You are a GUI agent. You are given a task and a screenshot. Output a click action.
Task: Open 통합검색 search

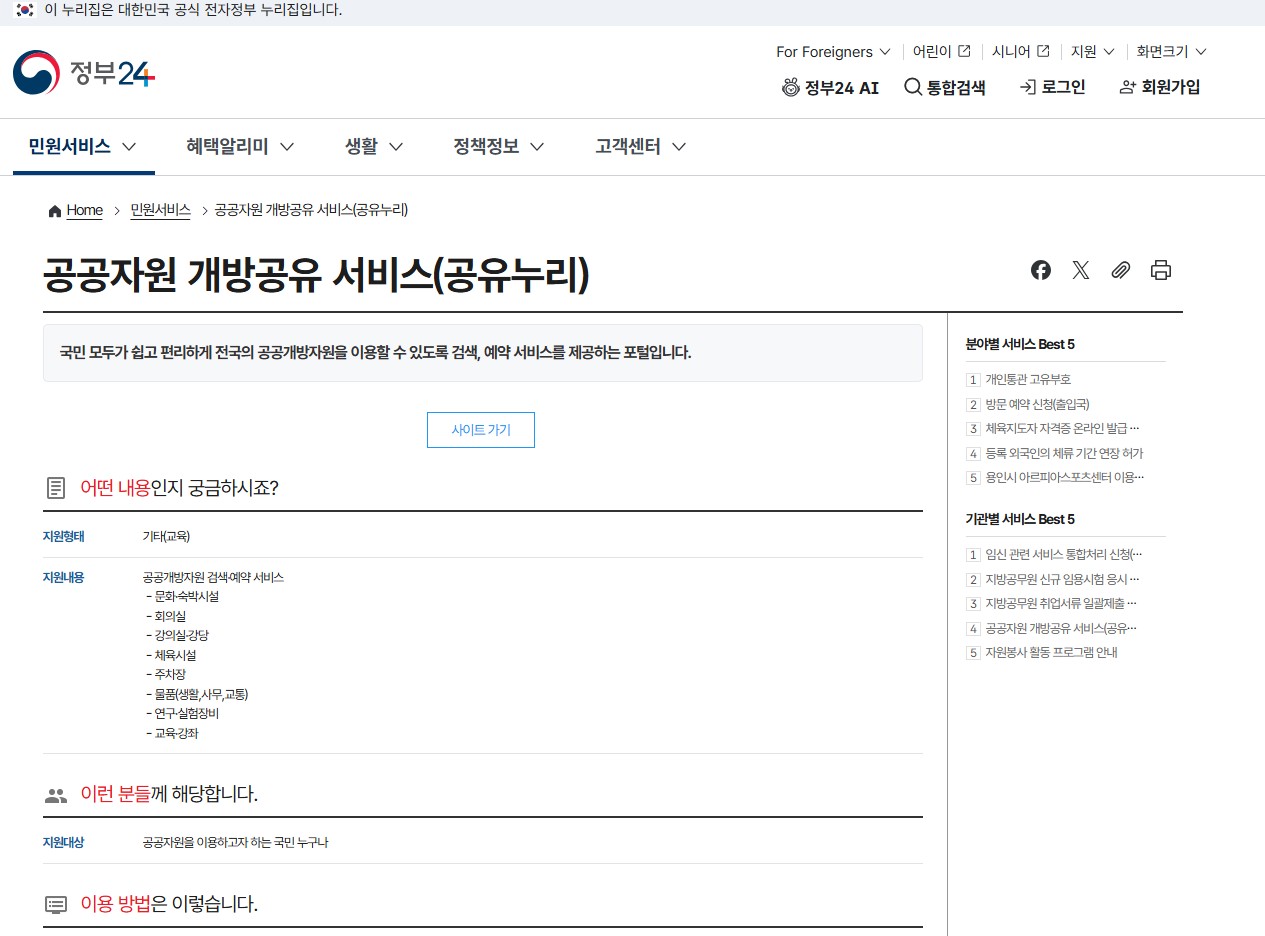click(945, 88)
